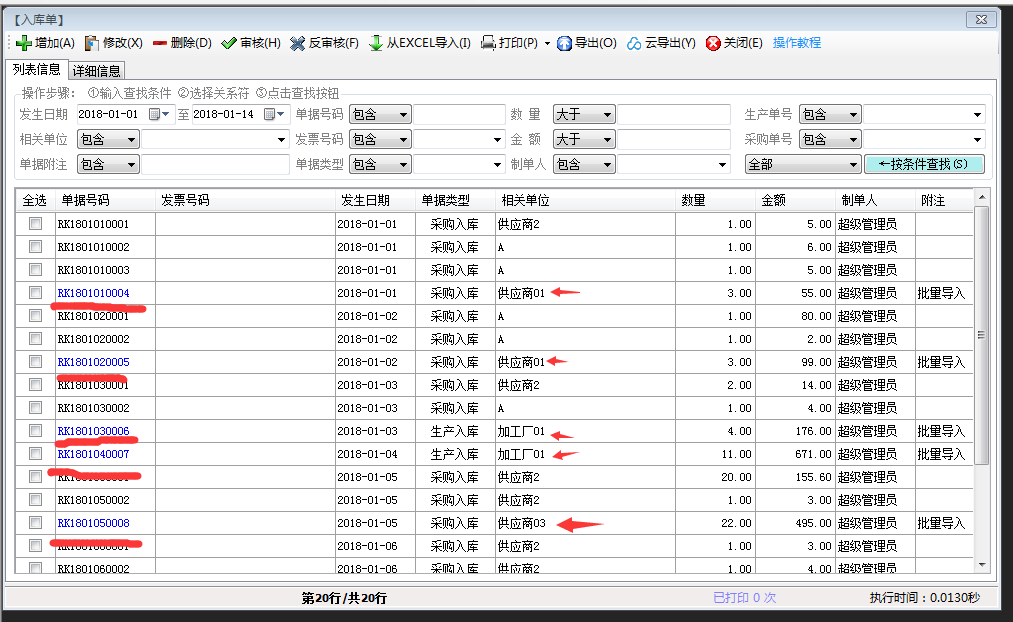Tick the checkbox for RK1801010004

[x=36, y=293]
